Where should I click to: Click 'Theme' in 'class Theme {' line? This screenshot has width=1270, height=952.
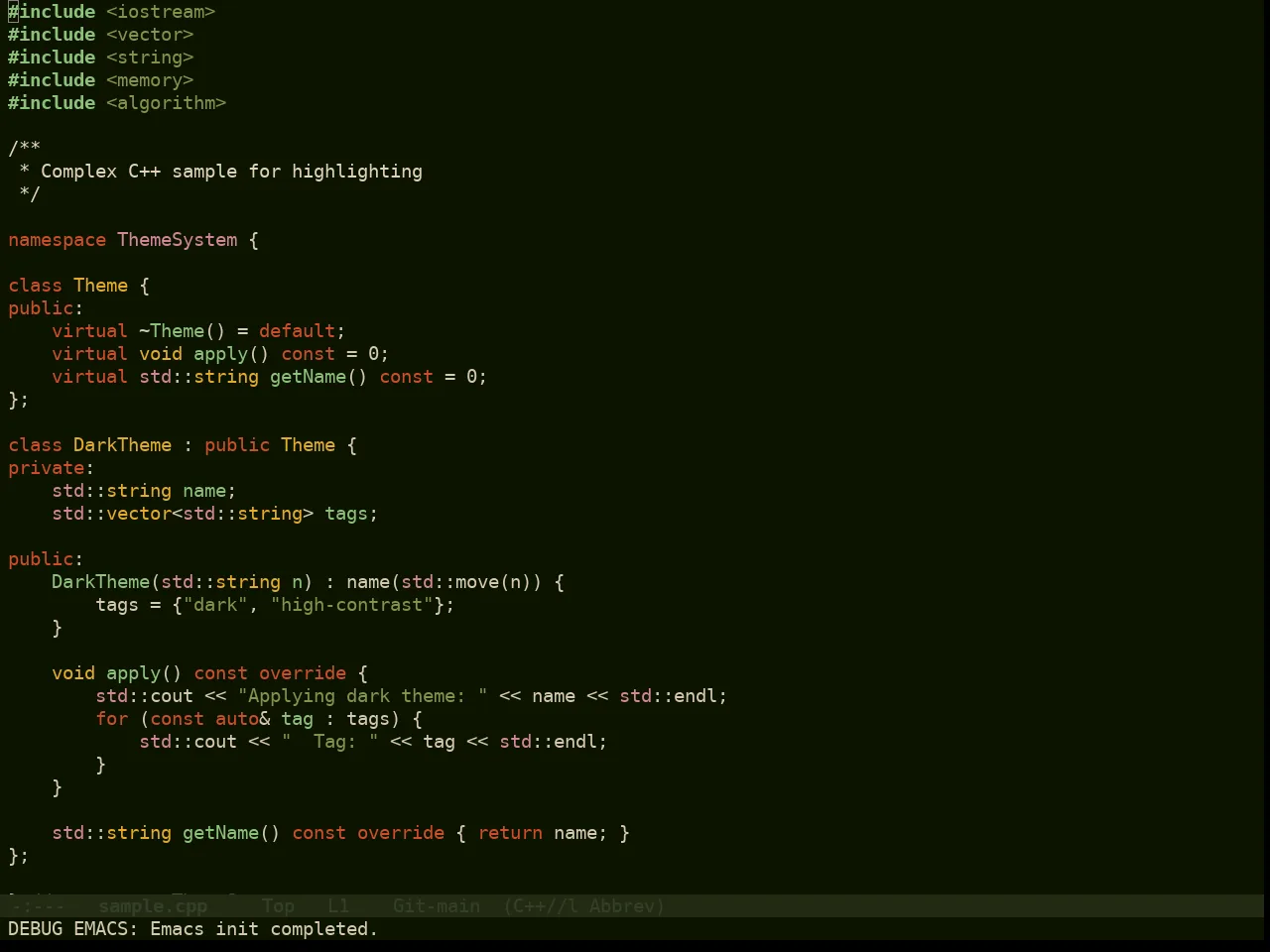(100, 286)
